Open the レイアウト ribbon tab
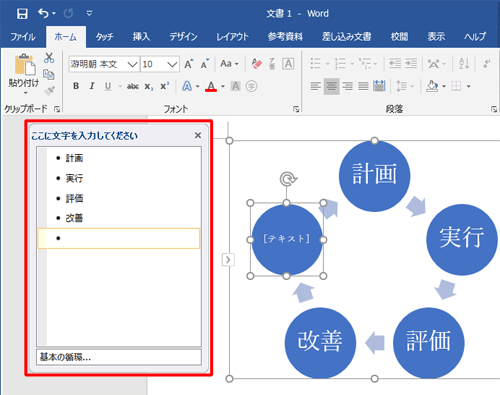500x395 pixels. (232, 37)
